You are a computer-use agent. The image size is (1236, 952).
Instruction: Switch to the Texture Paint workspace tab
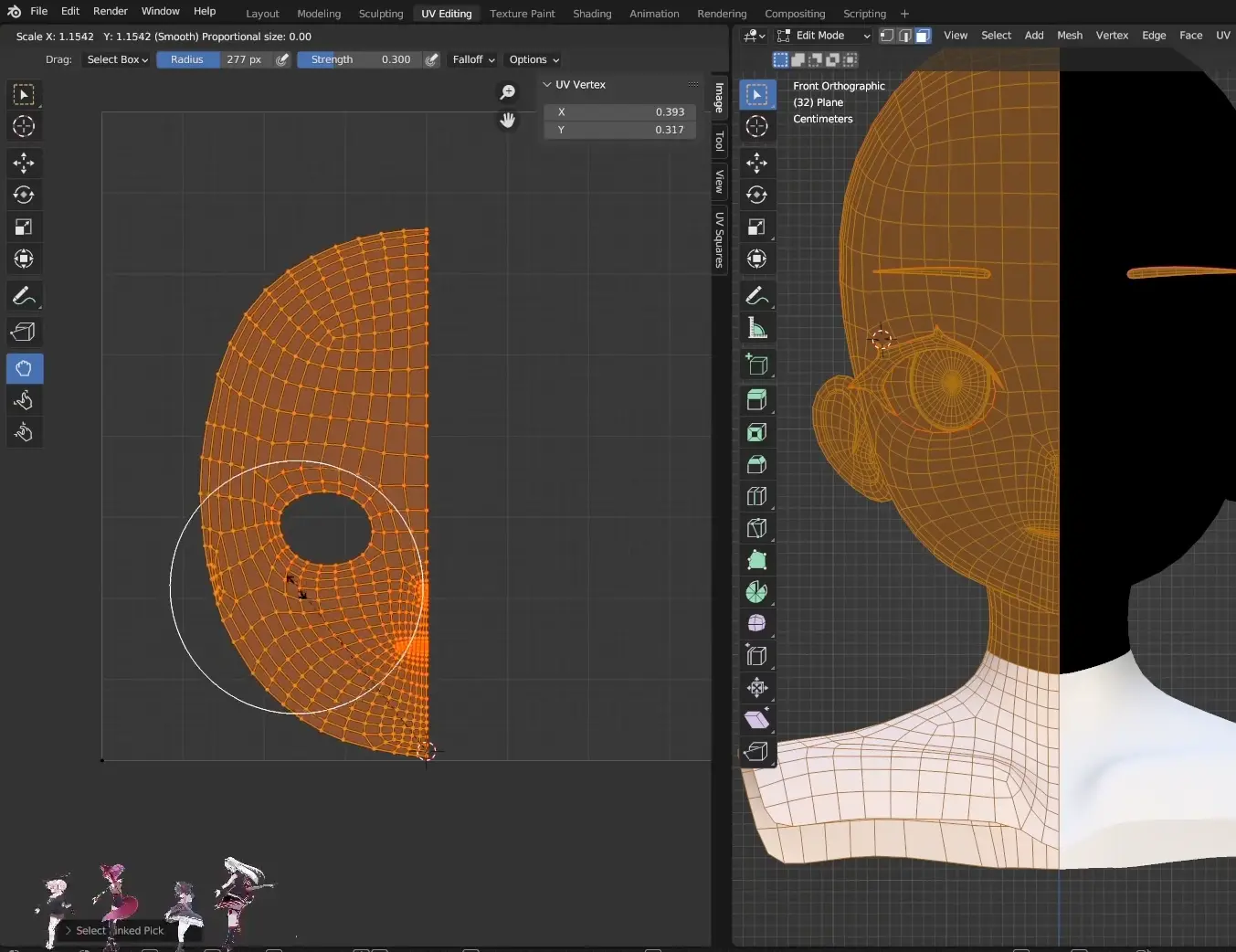(x=522, y=14)
